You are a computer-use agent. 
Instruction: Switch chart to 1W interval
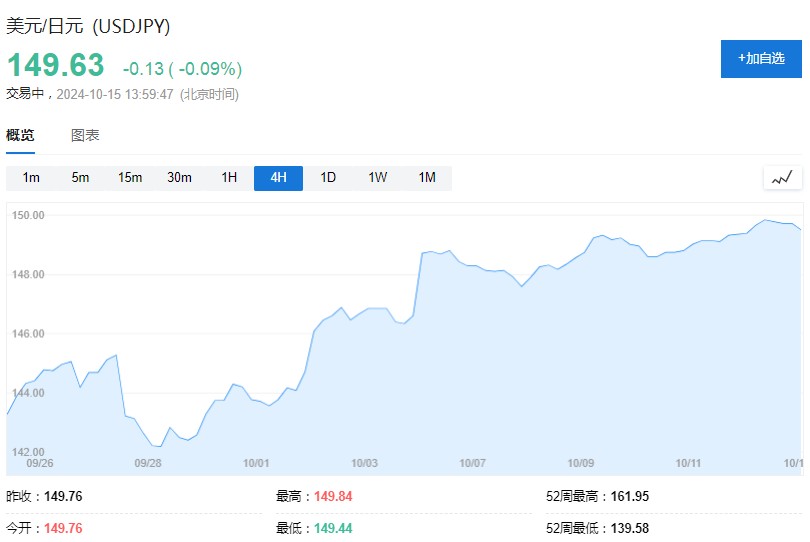point(377,178)
